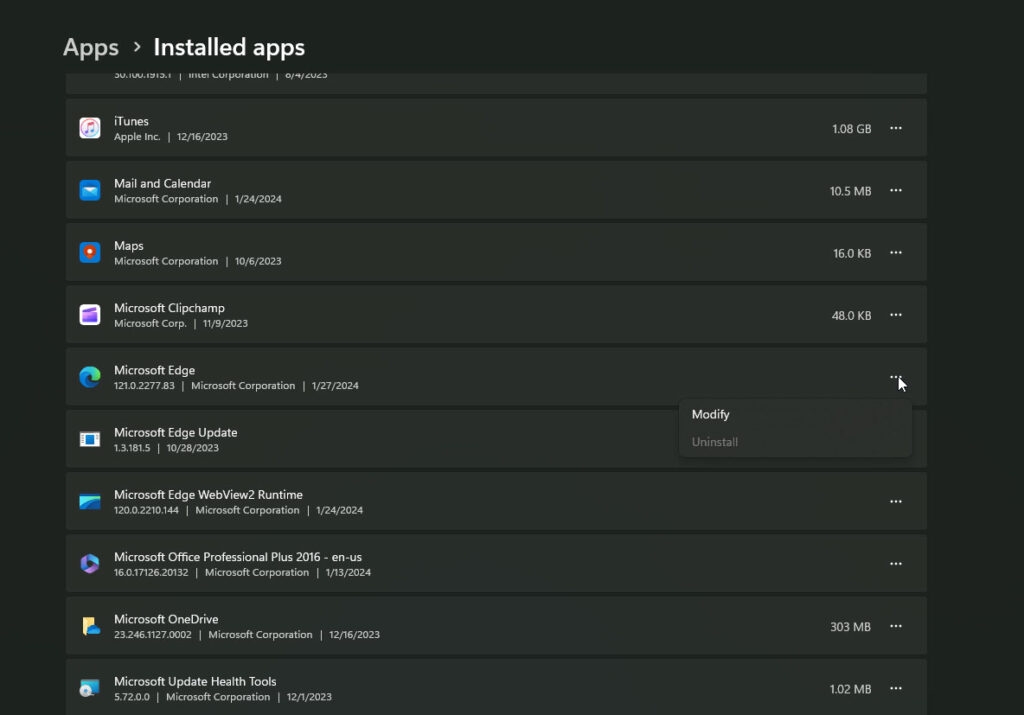Click the 48.0 KB size of Clipchamp
Image resolution: width=1024 pixels, height=715 pixels.
coord(851,316)
